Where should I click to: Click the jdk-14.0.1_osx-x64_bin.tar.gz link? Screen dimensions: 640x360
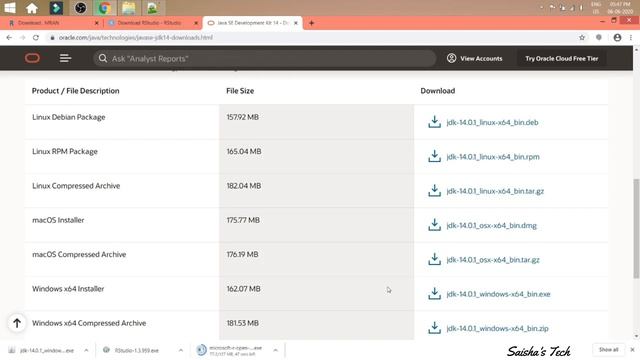[x=493, y=260]
